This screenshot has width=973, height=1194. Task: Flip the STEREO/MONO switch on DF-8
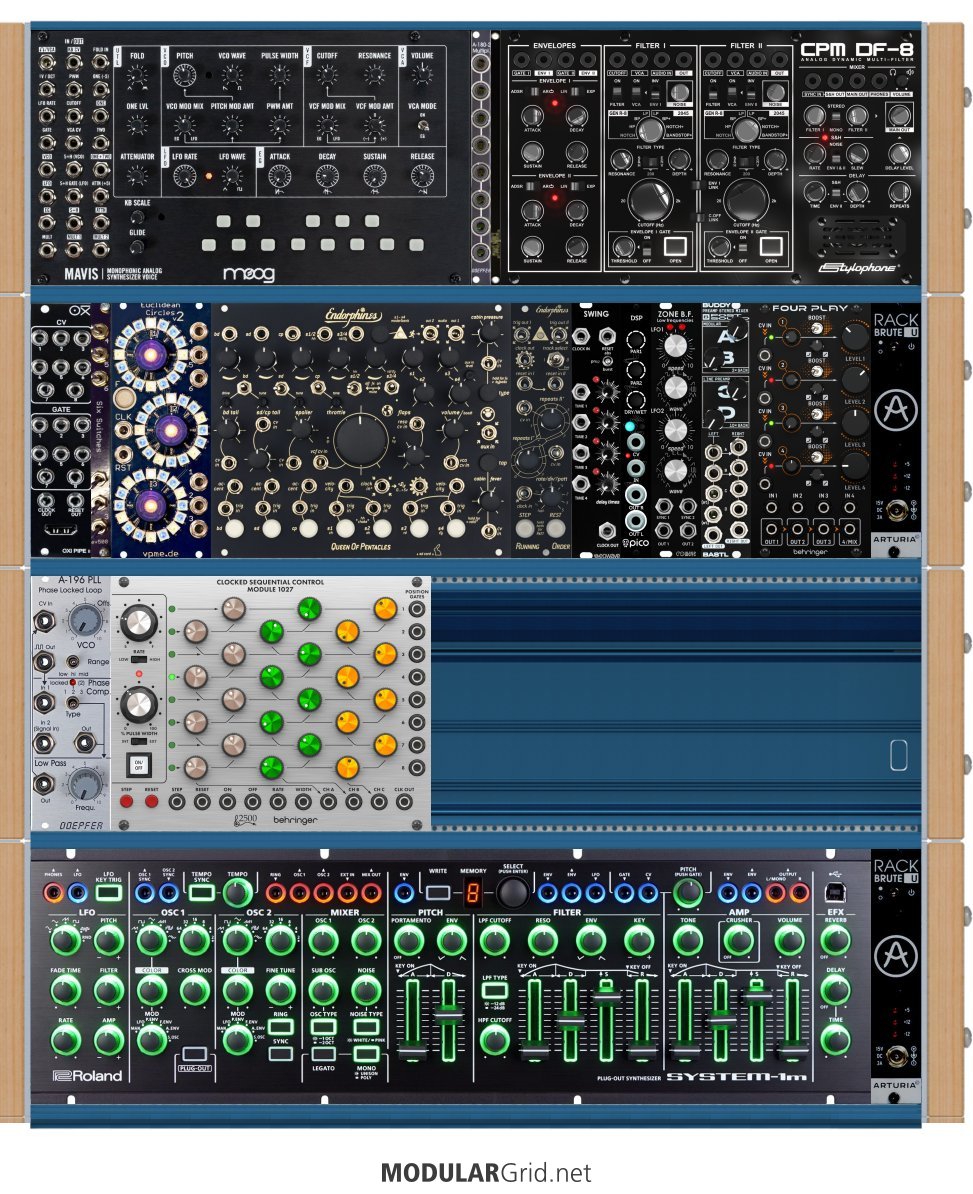tap(836, 118)
